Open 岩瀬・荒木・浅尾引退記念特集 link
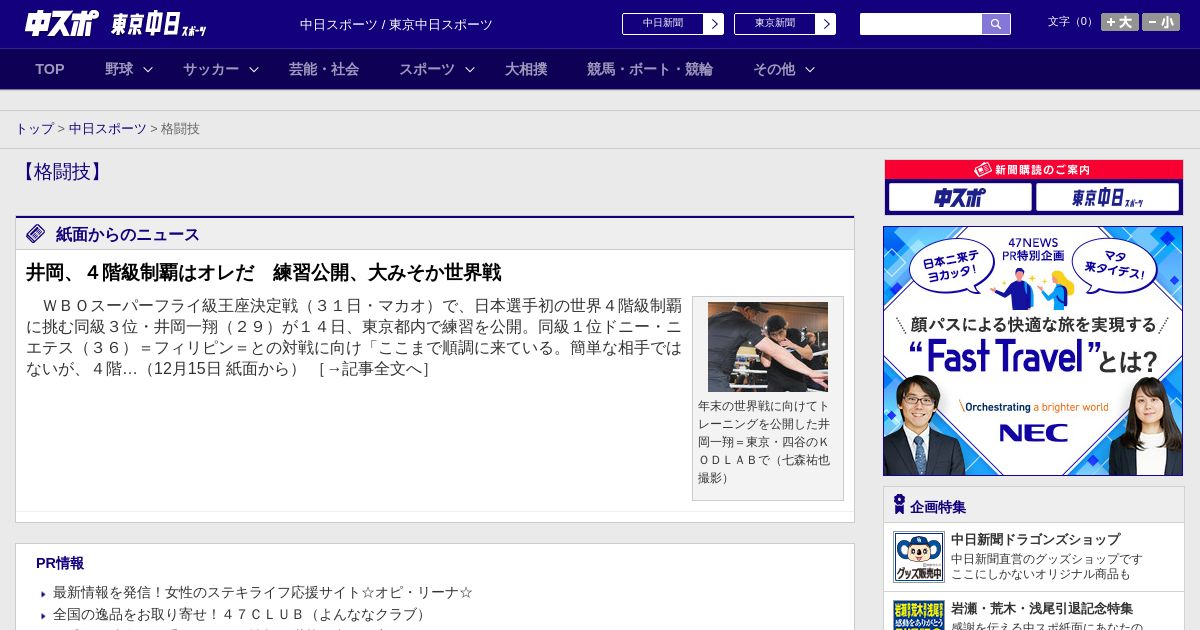Image resolution: width=1200 pixels, height=630 pixels. pos(1042,608)
